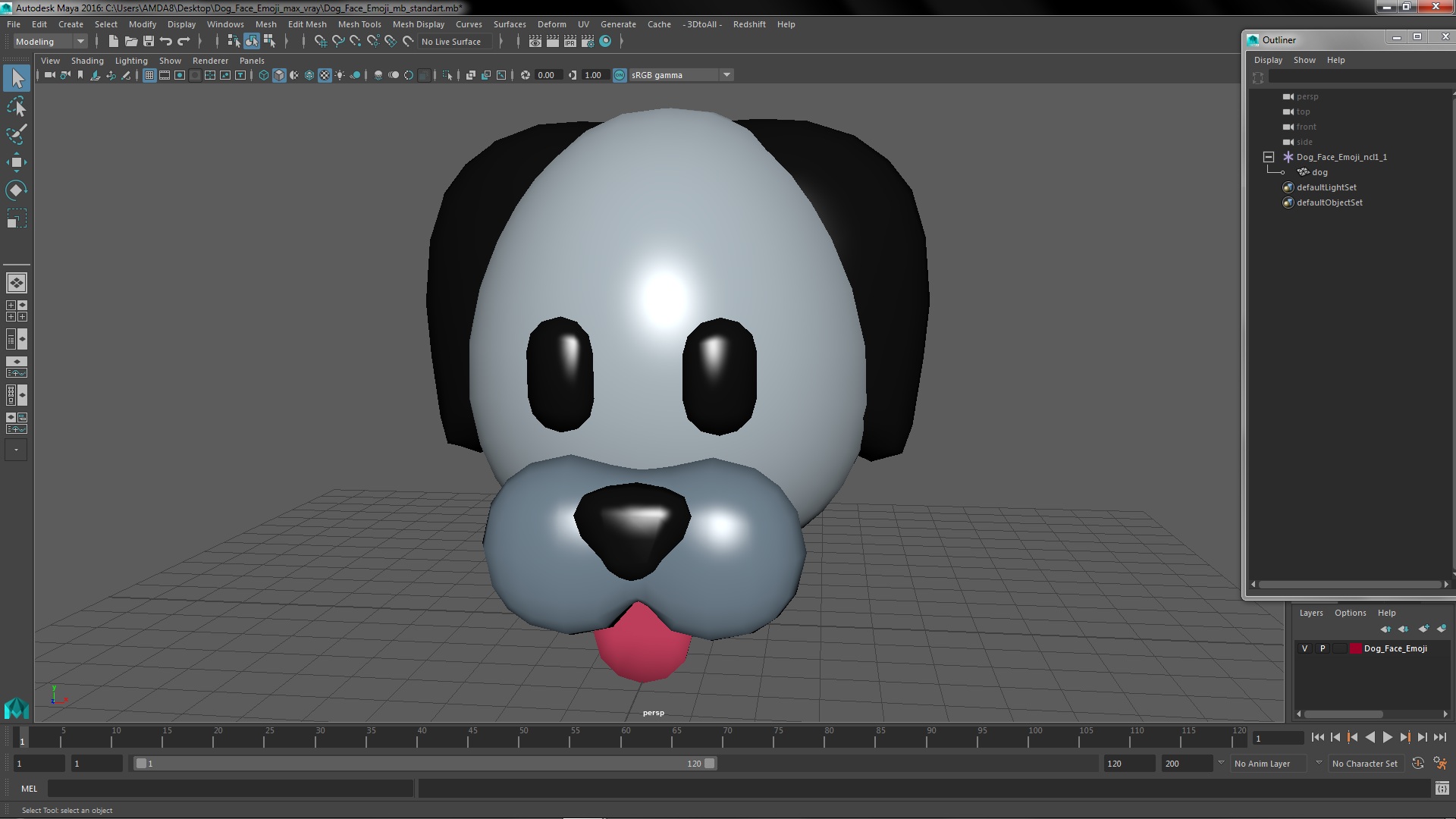Enable snap to curves magnet icon

[x=337, y=42]
